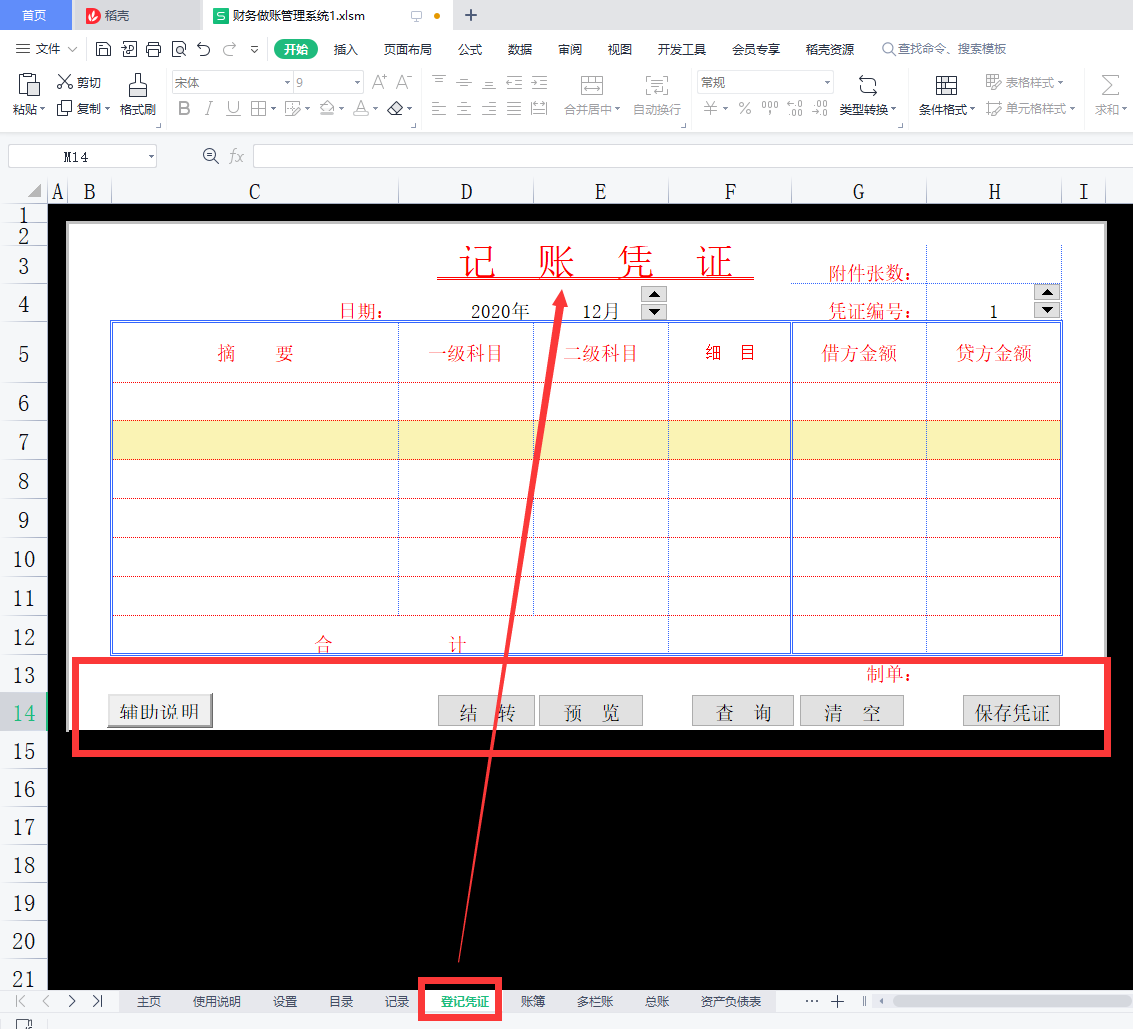Screen dimensions: 1133x1029
Task: Click the percent style icon
Action: (745, 108)
